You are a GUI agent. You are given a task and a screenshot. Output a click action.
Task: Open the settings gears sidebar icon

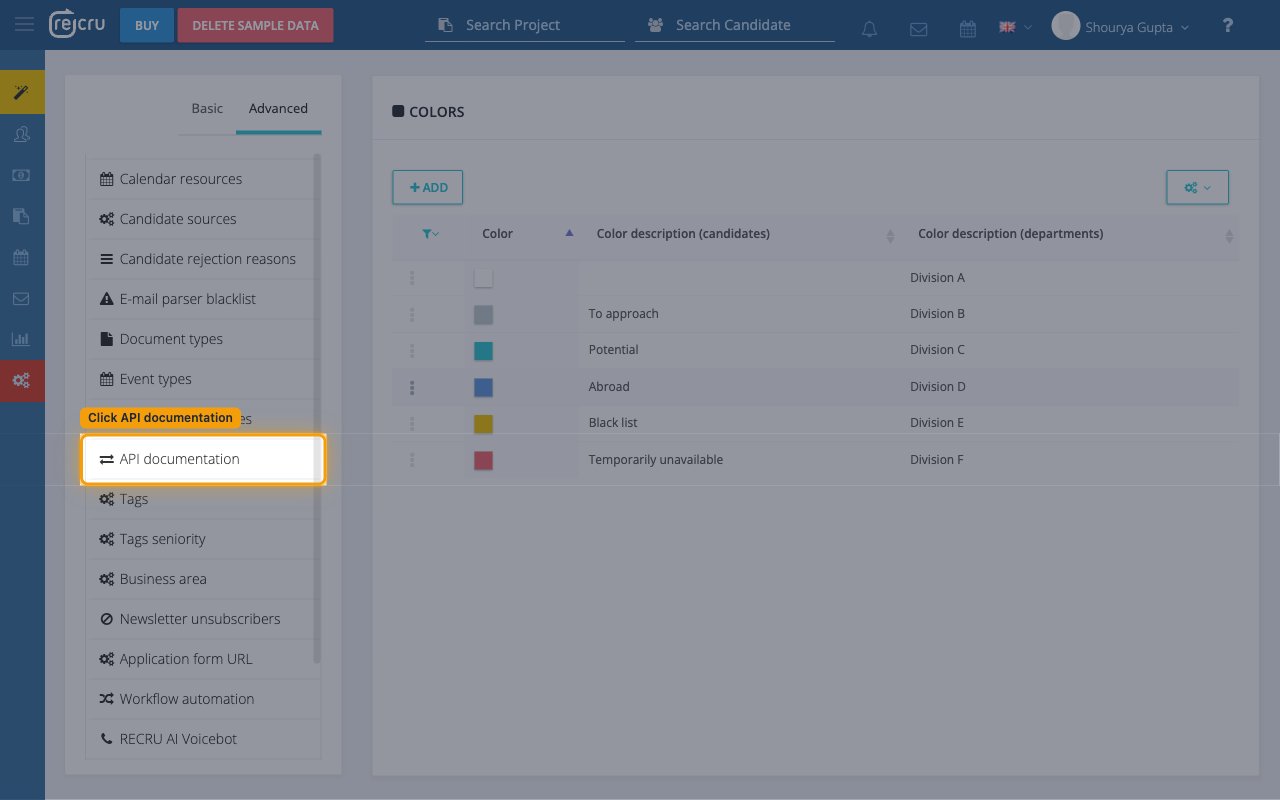point(21,381)
